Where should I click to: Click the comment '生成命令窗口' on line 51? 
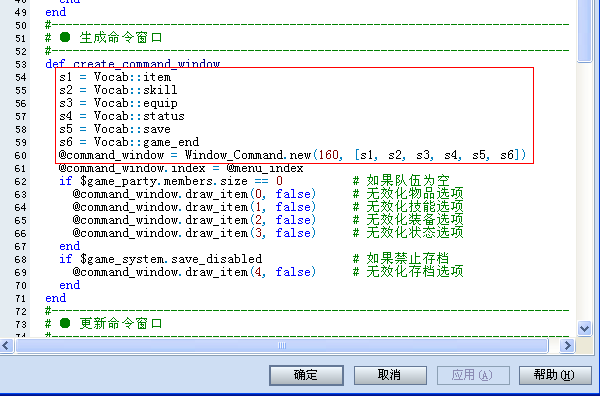121,38
